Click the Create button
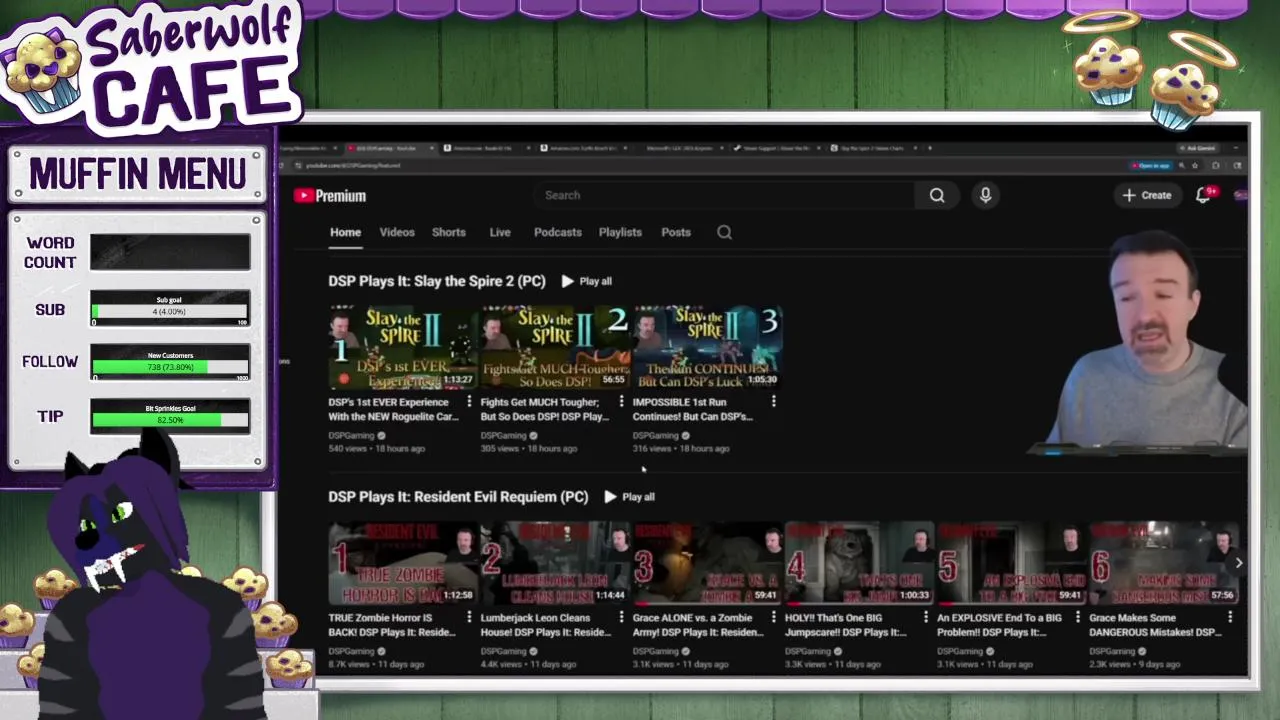The width and height of the screenshot is (1280, 720). [x=1146, y=196]
